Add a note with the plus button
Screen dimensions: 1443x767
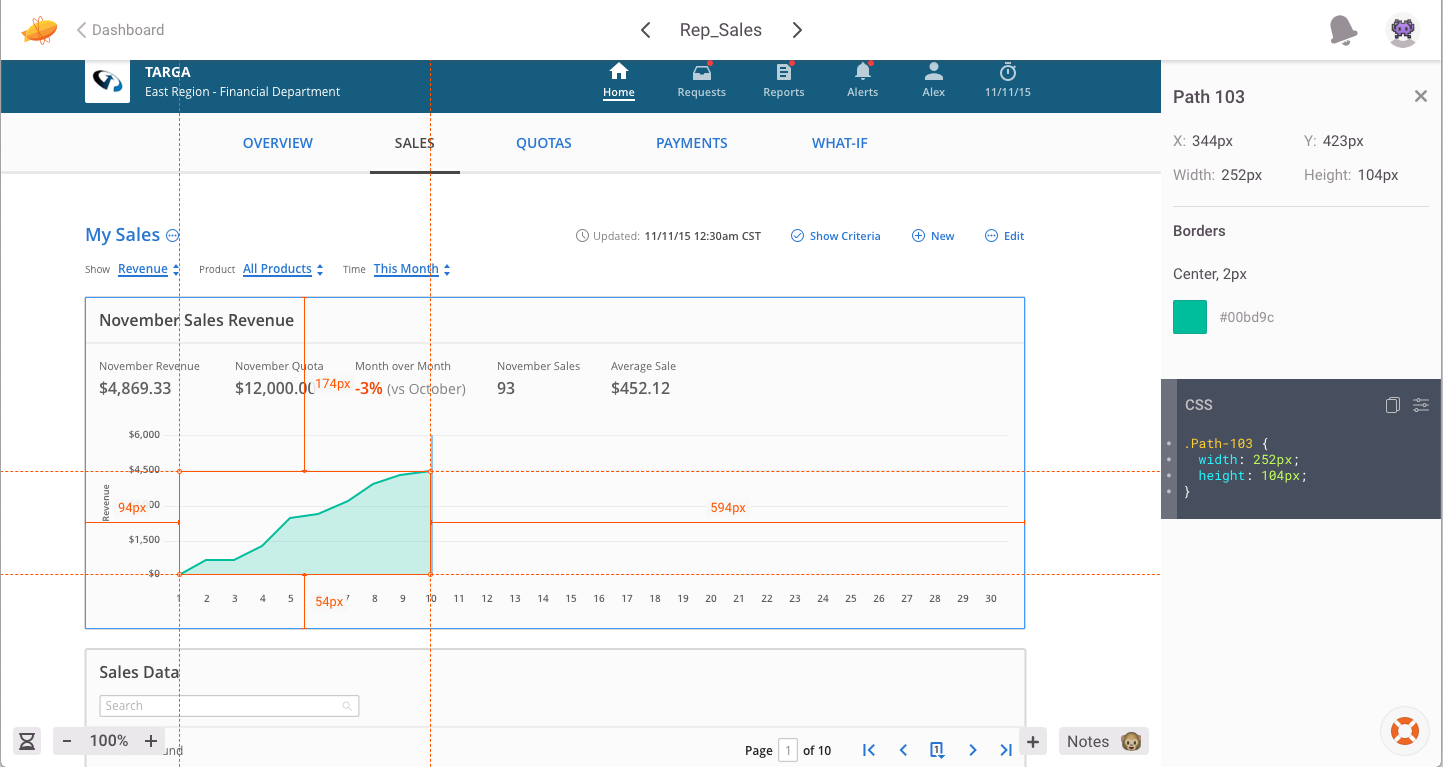pos(1033,742)
